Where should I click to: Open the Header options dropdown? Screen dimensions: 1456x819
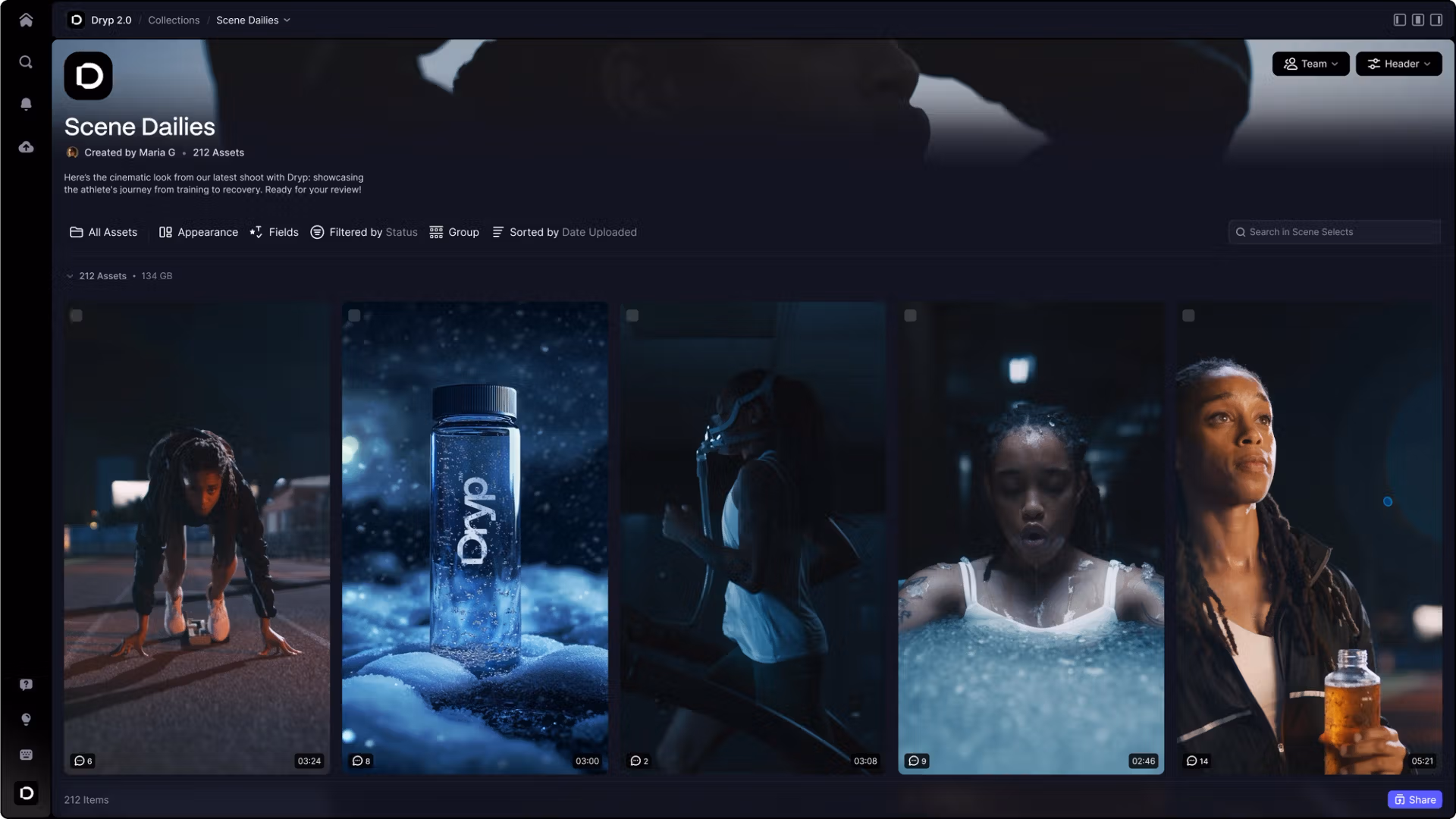coord(1398,64)
